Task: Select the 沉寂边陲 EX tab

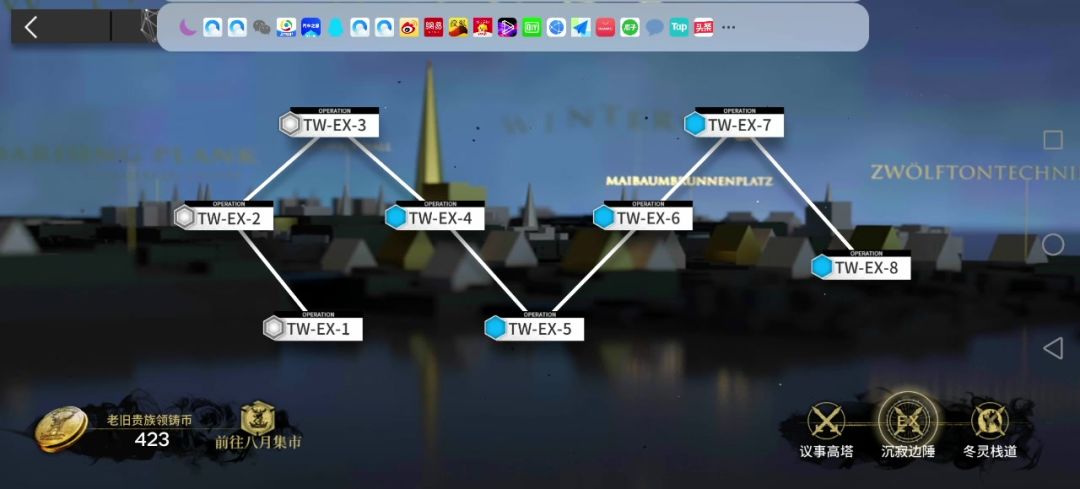Action: pyautogui.click(x=908, y=428)
